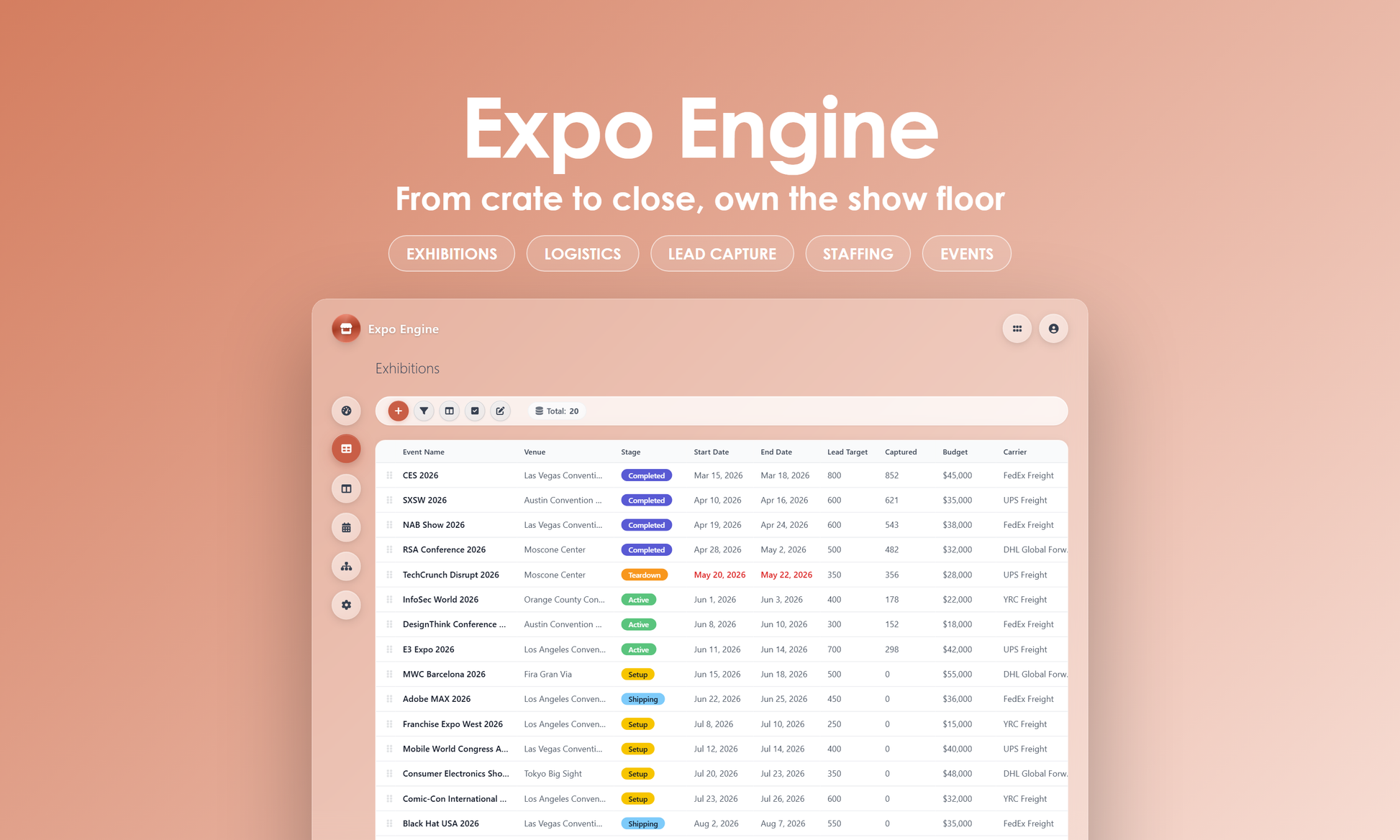This screenshot has height=840, width=1400.
Task: Click the Exhibitions page heading
Action: point(407,368)
